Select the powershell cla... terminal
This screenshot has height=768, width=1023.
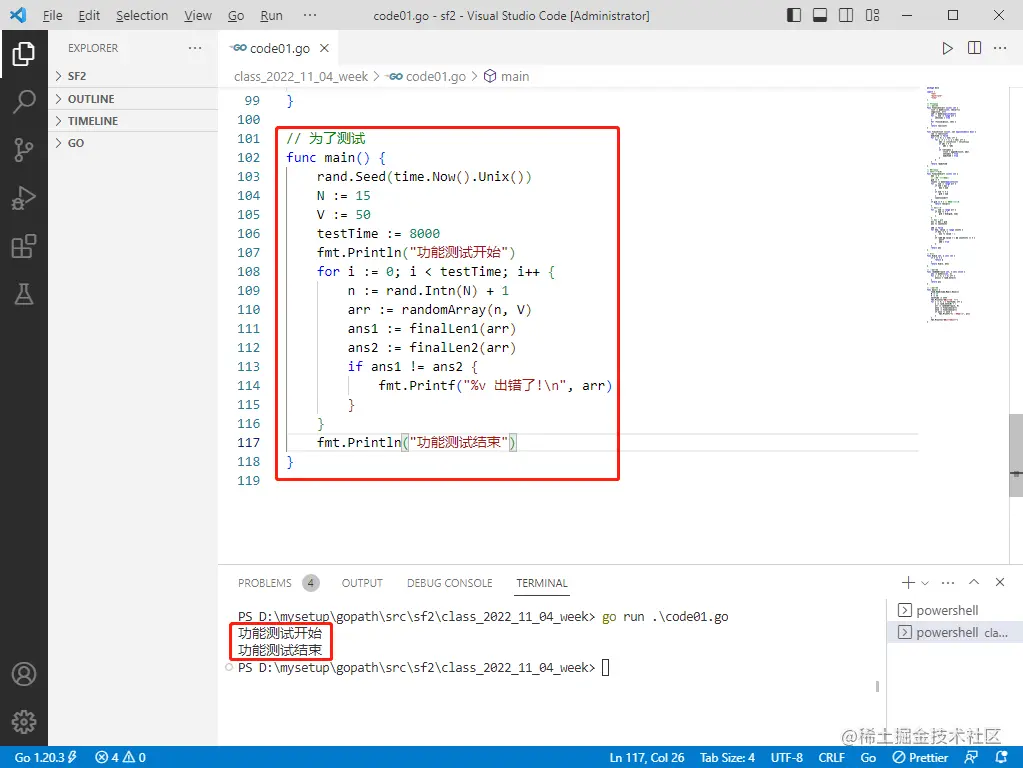954,632
